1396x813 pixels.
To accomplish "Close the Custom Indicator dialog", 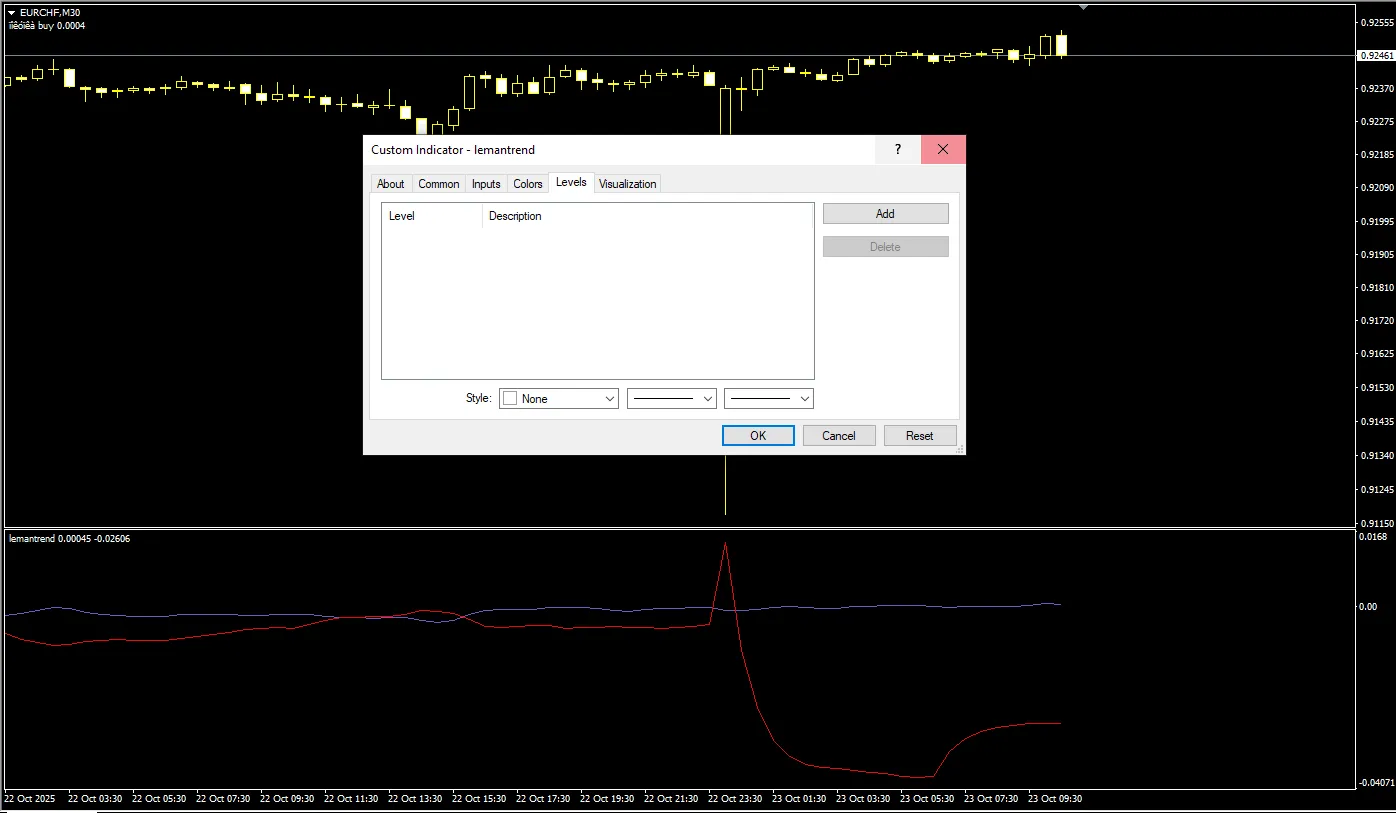I will point(943,149).
